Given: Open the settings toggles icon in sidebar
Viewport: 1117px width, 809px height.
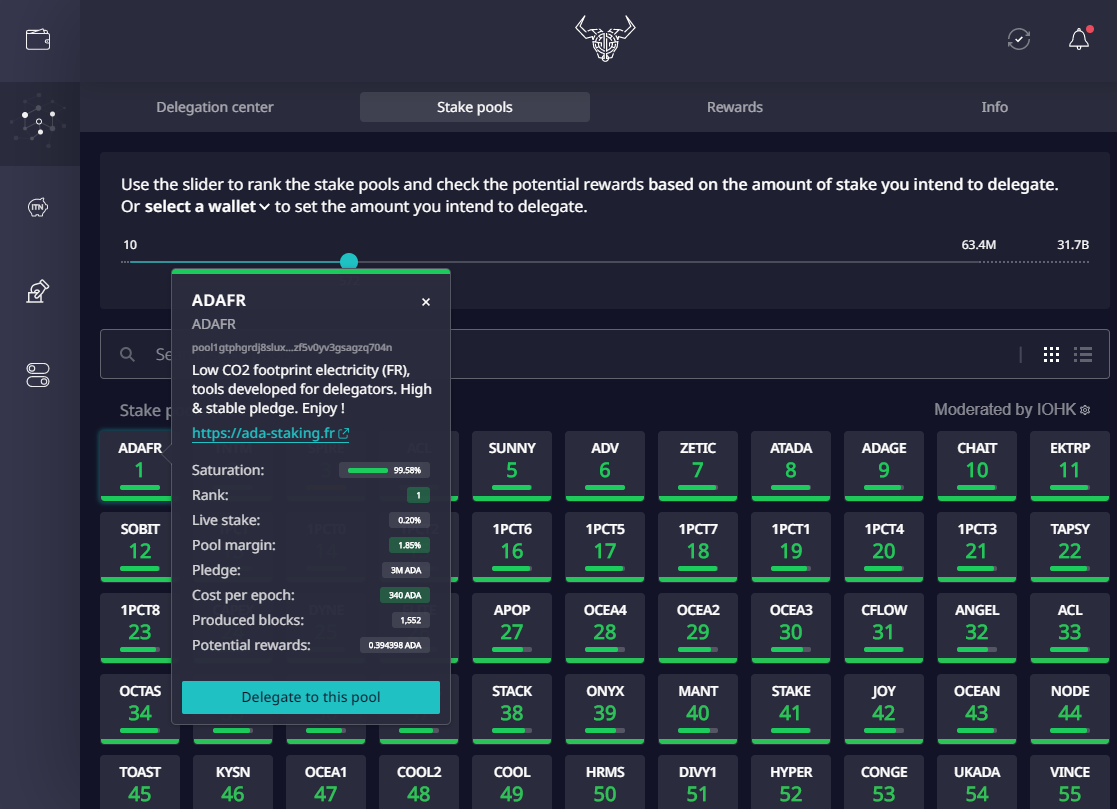Looking at the screenshot, I should [x=38, y=375].
